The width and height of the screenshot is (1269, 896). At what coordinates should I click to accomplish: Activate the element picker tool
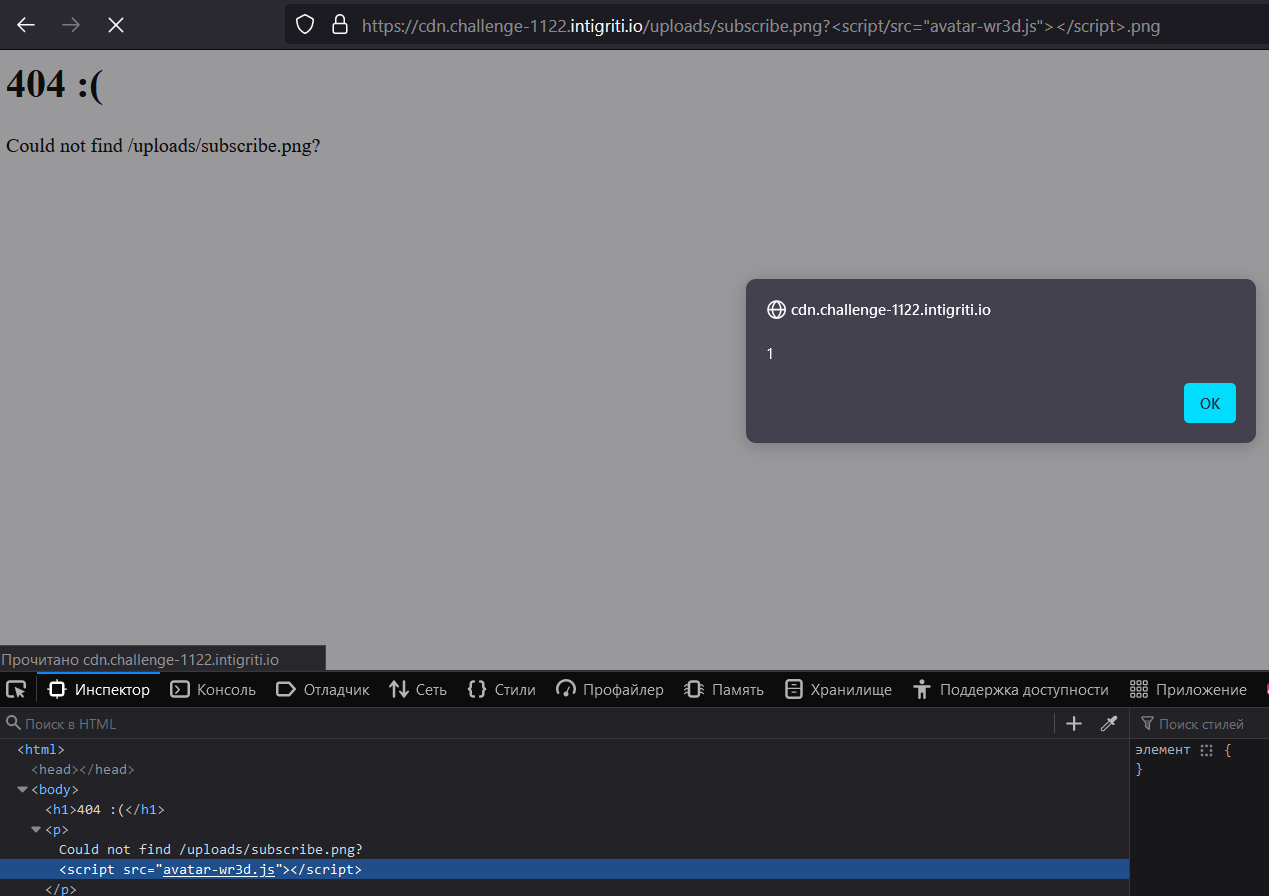click(16, 689)
